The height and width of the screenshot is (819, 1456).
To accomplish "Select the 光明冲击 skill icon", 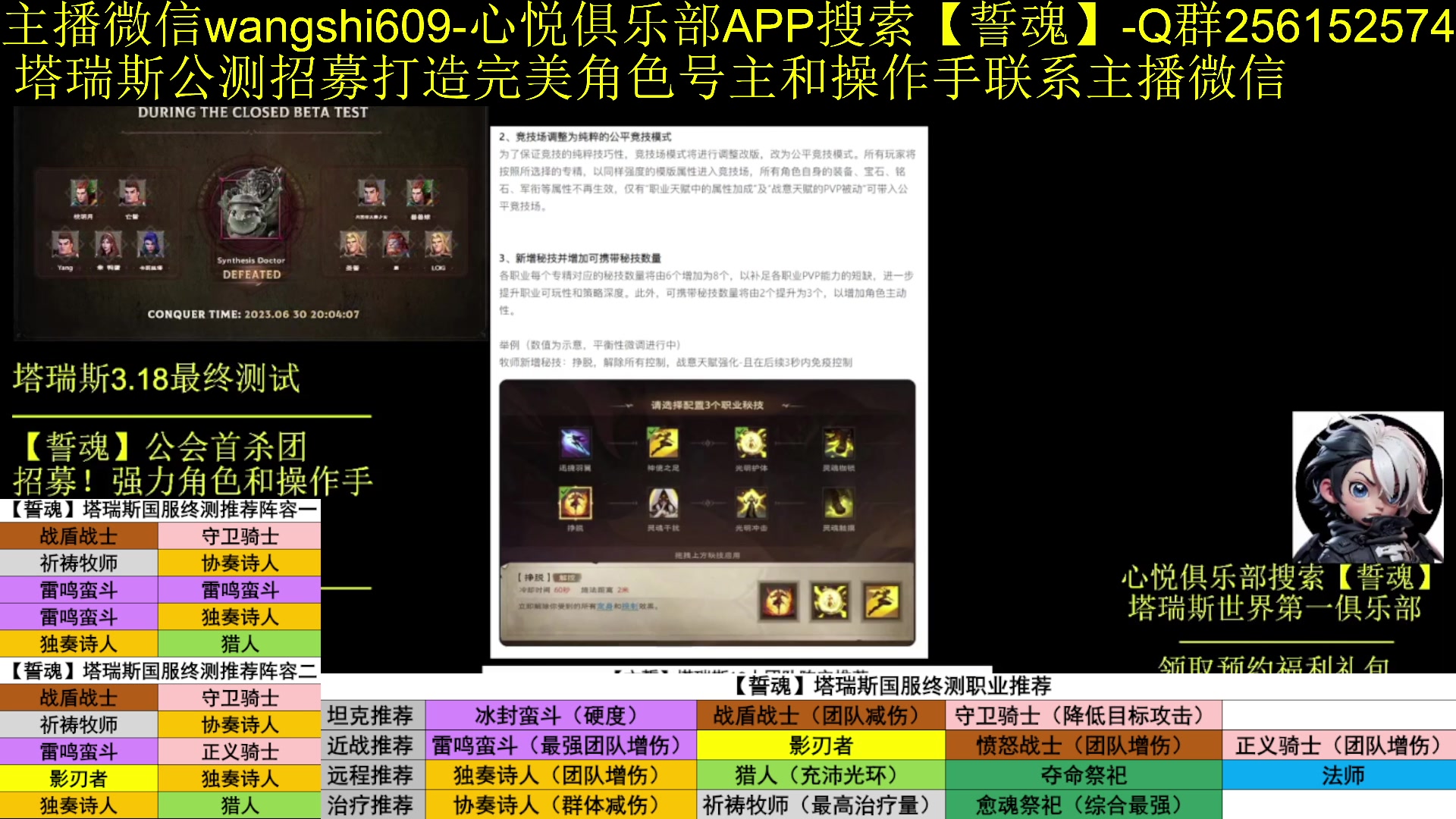I will pos(751,503).
